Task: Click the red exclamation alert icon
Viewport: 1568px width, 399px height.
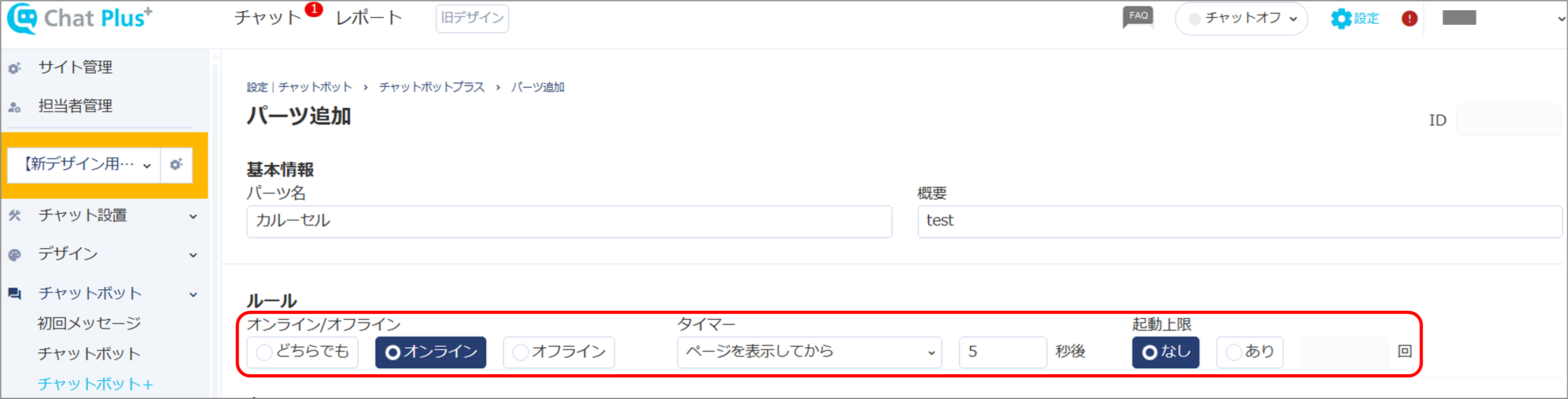Action: 1409,18
